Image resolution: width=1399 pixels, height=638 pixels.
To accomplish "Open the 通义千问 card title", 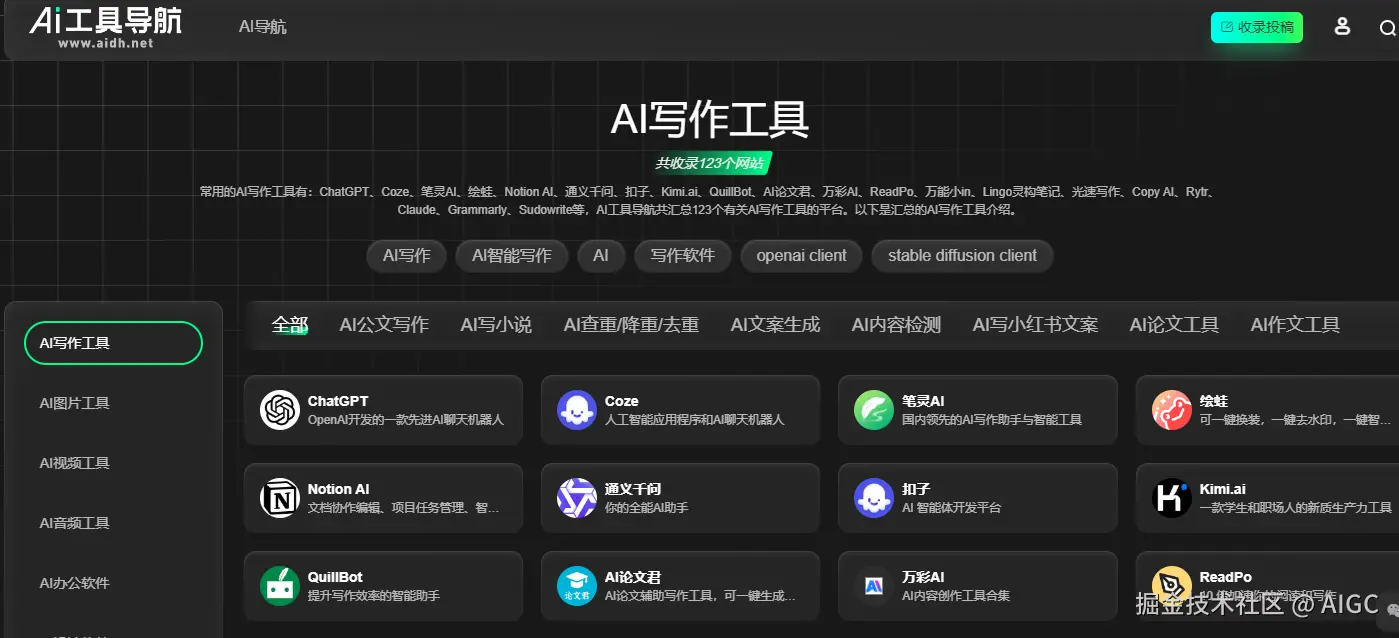I will 633,489.
